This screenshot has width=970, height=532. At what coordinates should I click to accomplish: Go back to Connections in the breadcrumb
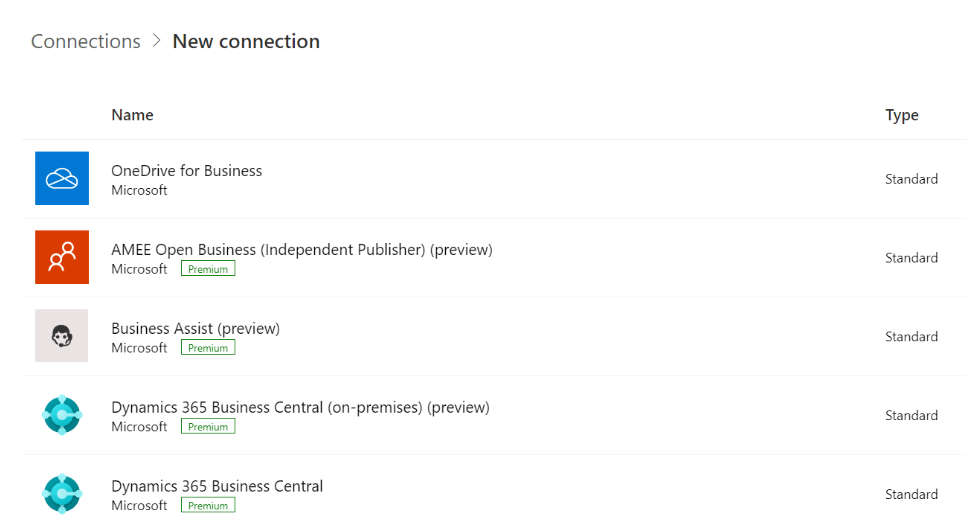86,41
